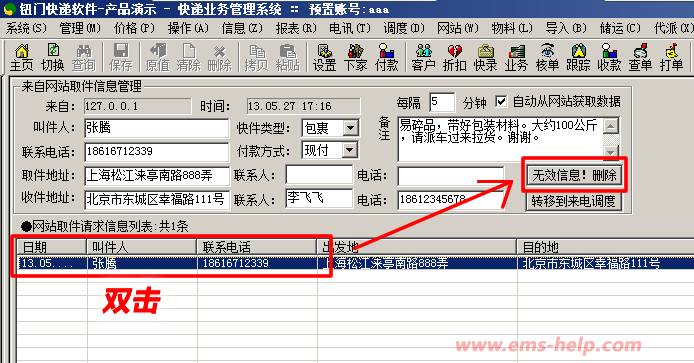Select the 张腾 row in request list
The height and width of the screenshot is (363, 694).
click(x=355, y=263)
